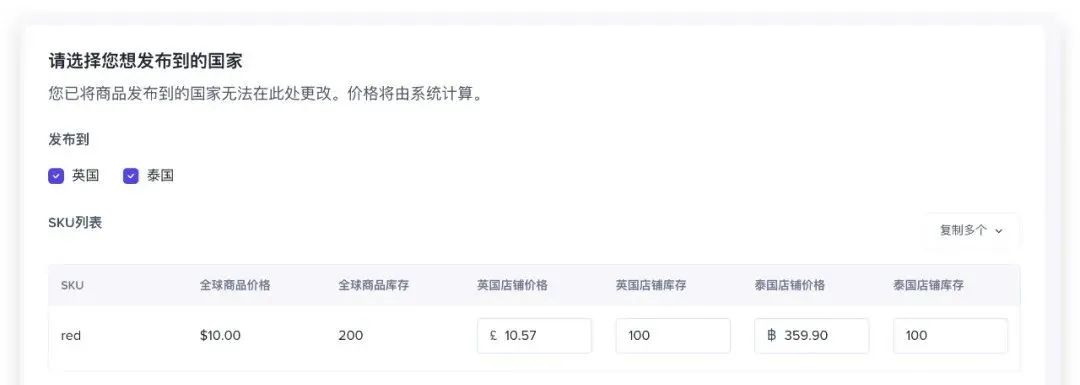Click the chevron arrow beside 复制多个
The image size is (1080, 385).
click(999, 231)
